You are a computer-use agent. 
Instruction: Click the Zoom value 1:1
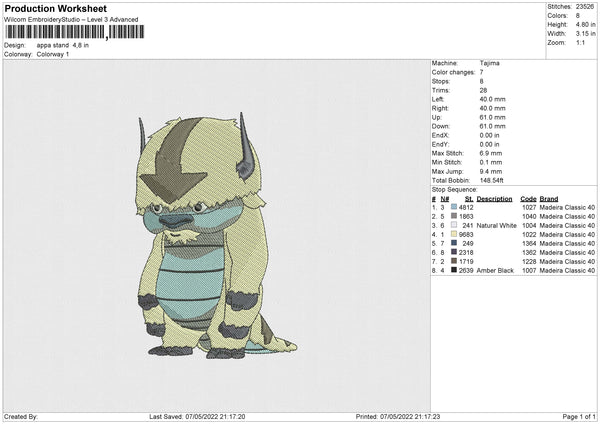[580, 43]
